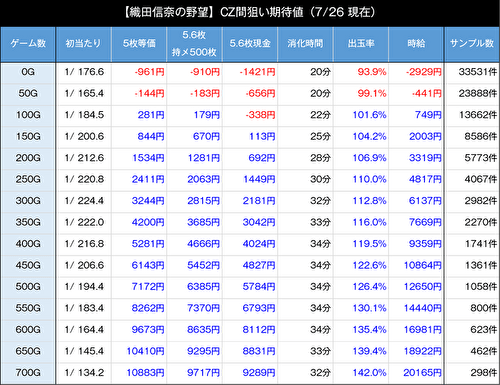Click the 1/ 134.2 probability cell
Viewport: 500px width, 385px height.
[84, 373]
